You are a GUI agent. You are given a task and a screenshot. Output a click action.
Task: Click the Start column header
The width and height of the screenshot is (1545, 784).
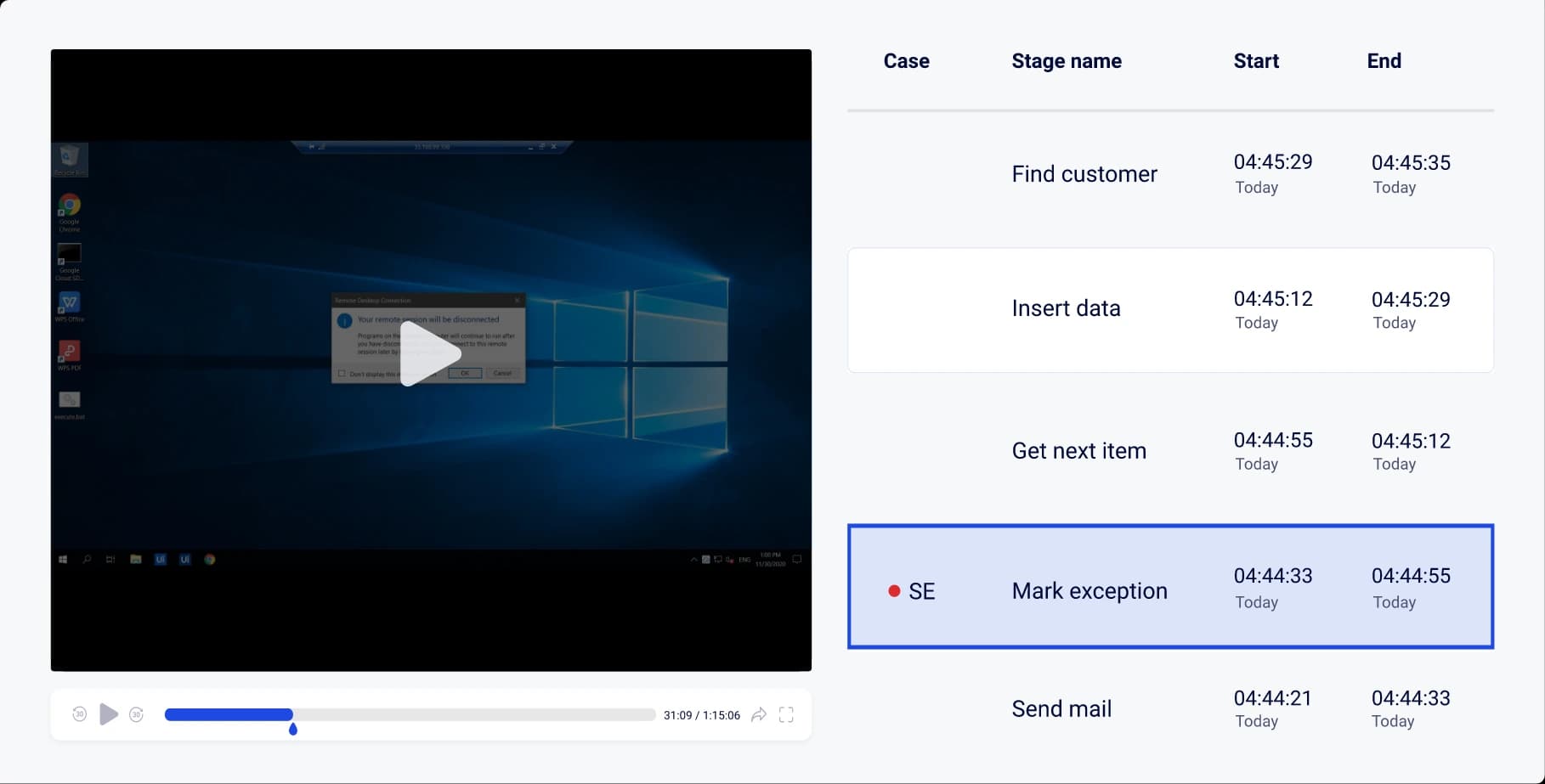tap(1256, 61)
